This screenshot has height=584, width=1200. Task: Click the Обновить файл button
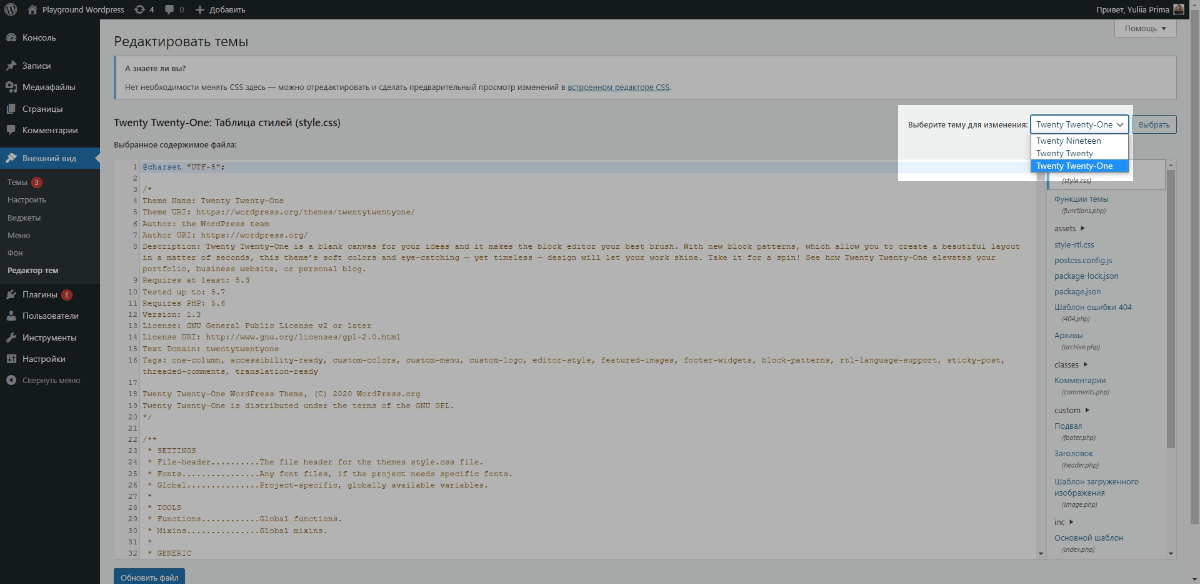pyautogui.click(x=149, y=576)
